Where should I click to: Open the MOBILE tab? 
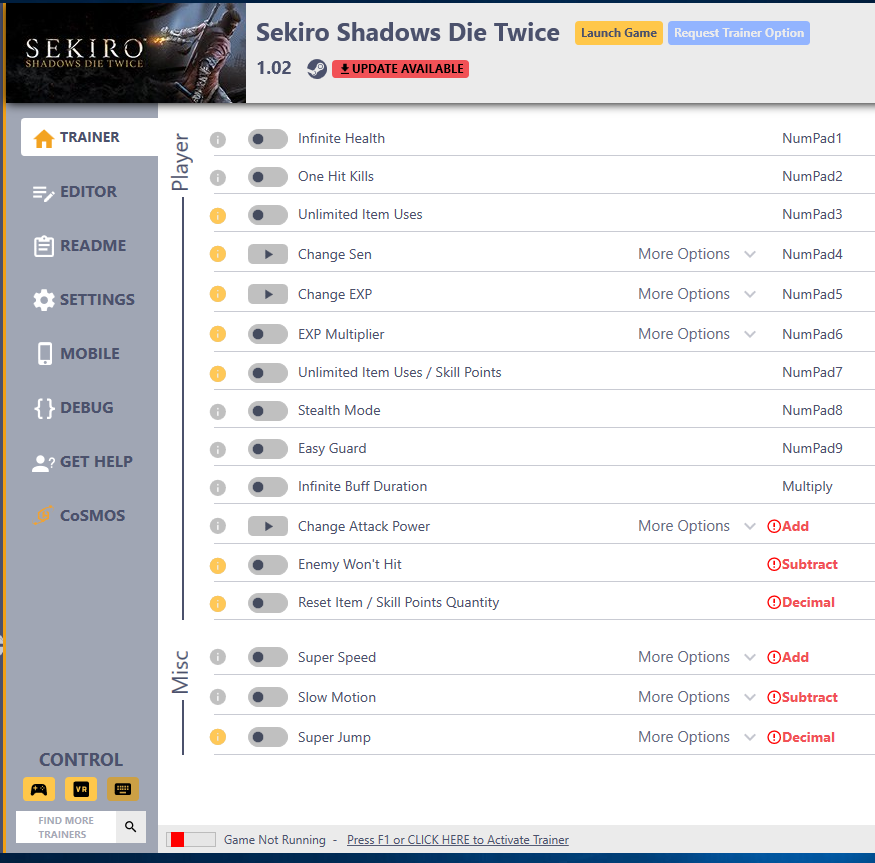[x=77, y=354]
